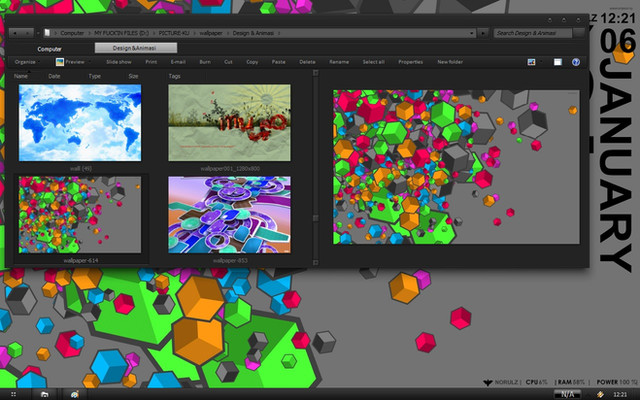Open the address bar history dropdown
The height and width of the screenshot is (400, 640).
pyautogui.click(x=471, y=33)
